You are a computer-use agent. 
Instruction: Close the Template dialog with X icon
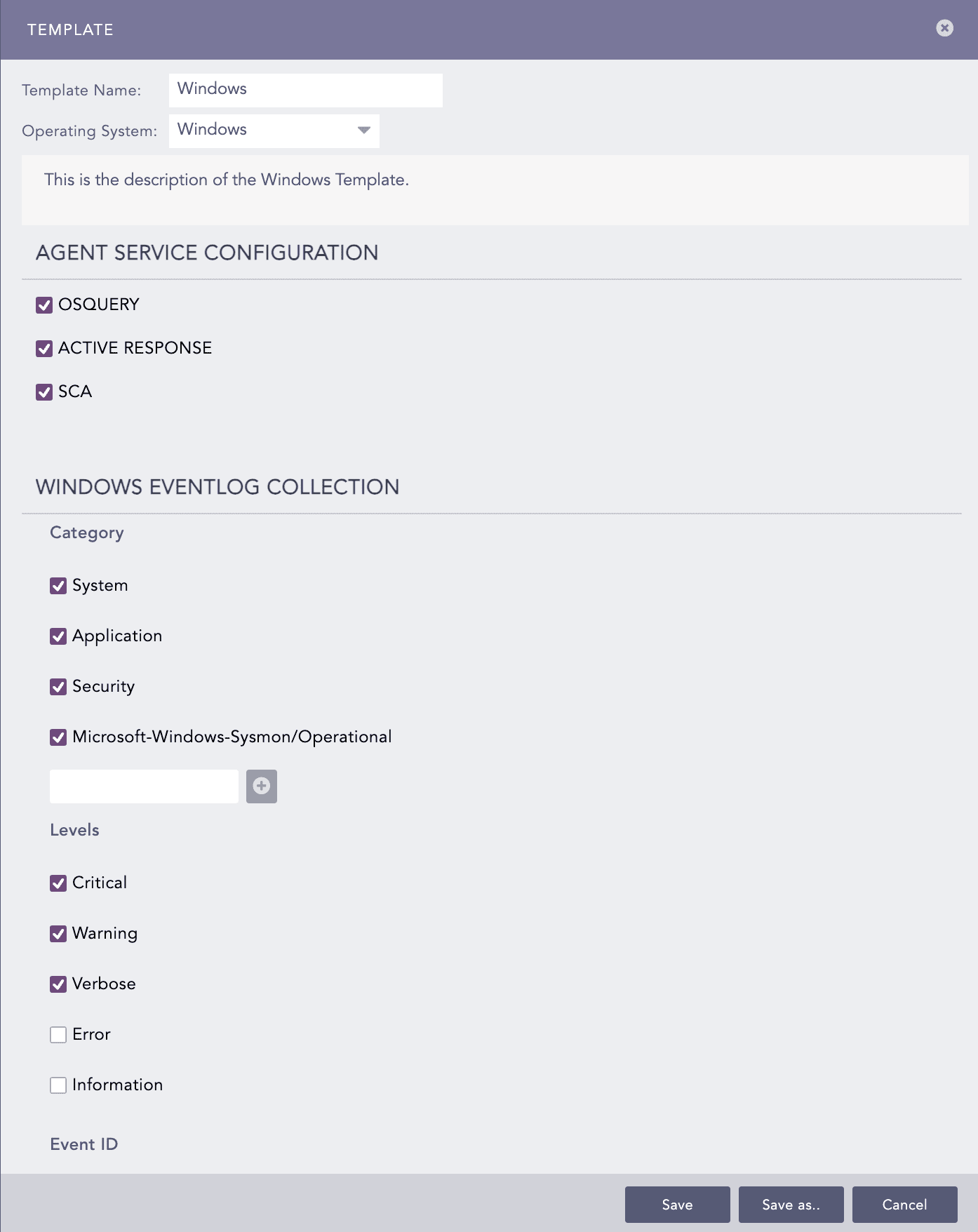[944, 28]
